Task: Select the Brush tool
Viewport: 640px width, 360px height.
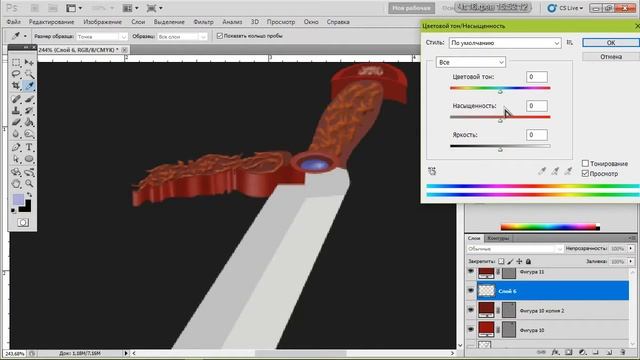Action: click(x=29, y=99)
